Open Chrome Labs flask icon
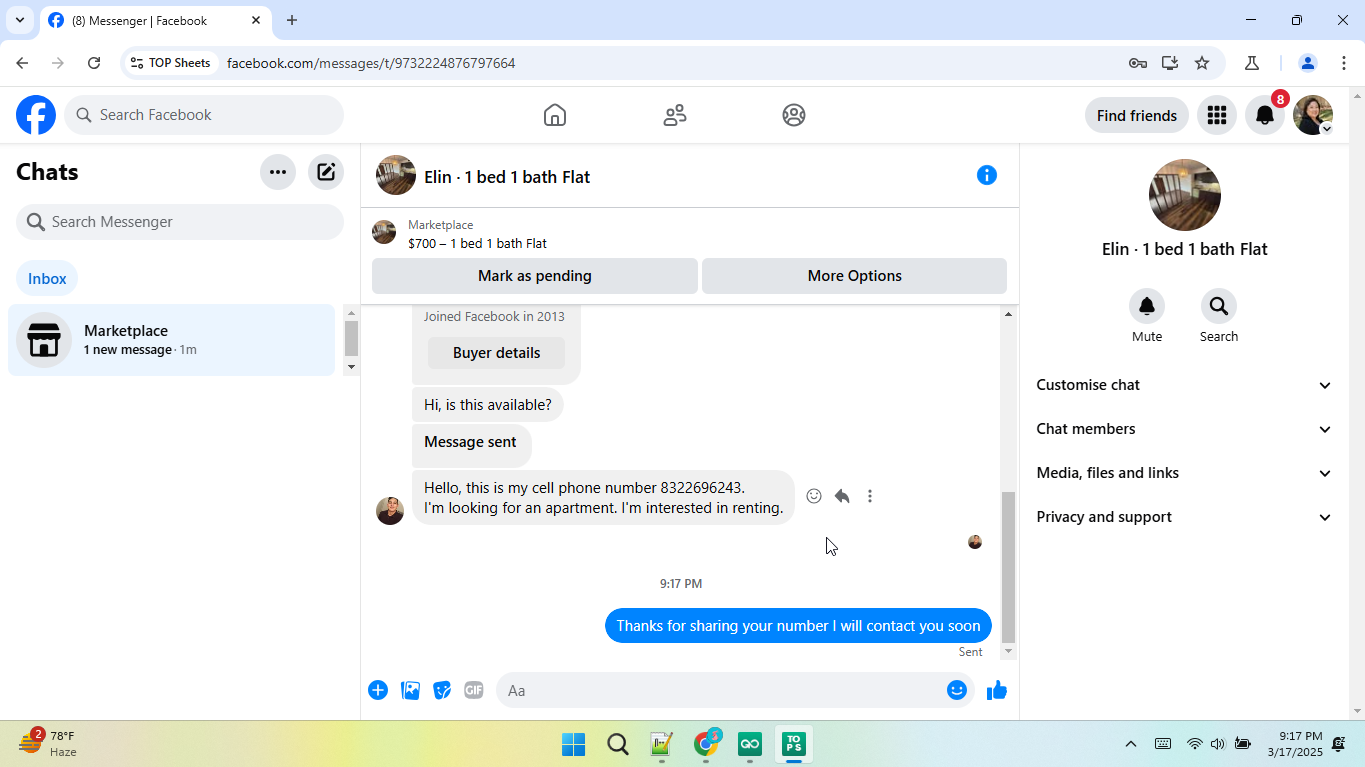Screen dimensions: 1365x767 [x=1252, y=63]
